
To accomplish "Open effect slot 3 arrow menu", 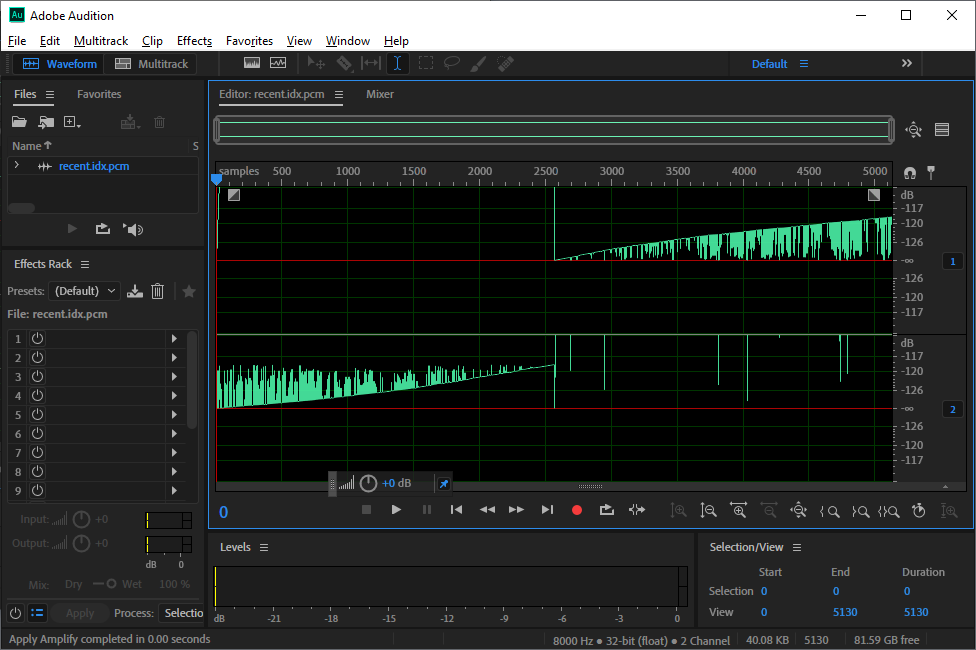I will tap(174, 377).
